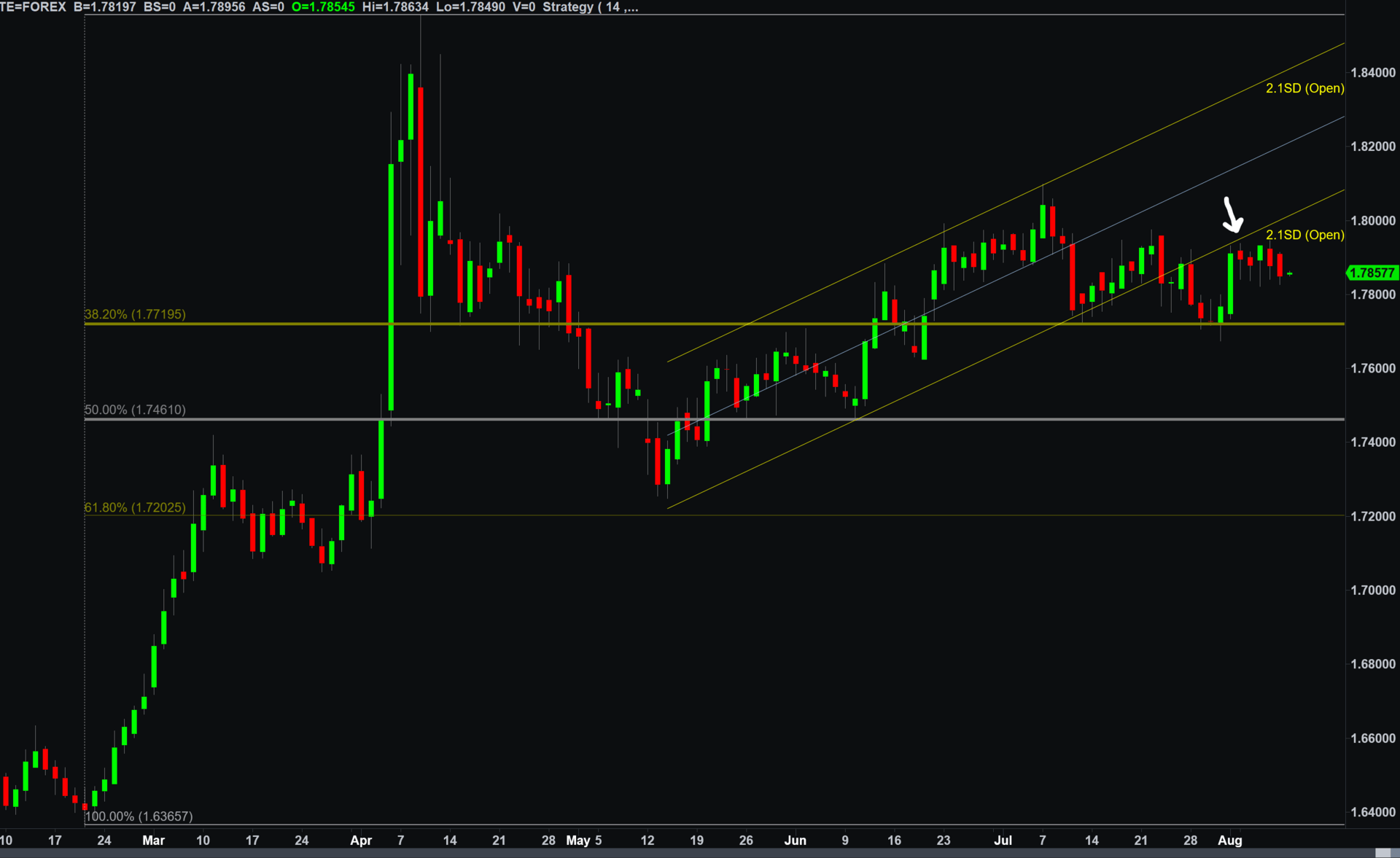
Task: Click the horizontal scrollbar track at bottom
Action: (656, 852)
